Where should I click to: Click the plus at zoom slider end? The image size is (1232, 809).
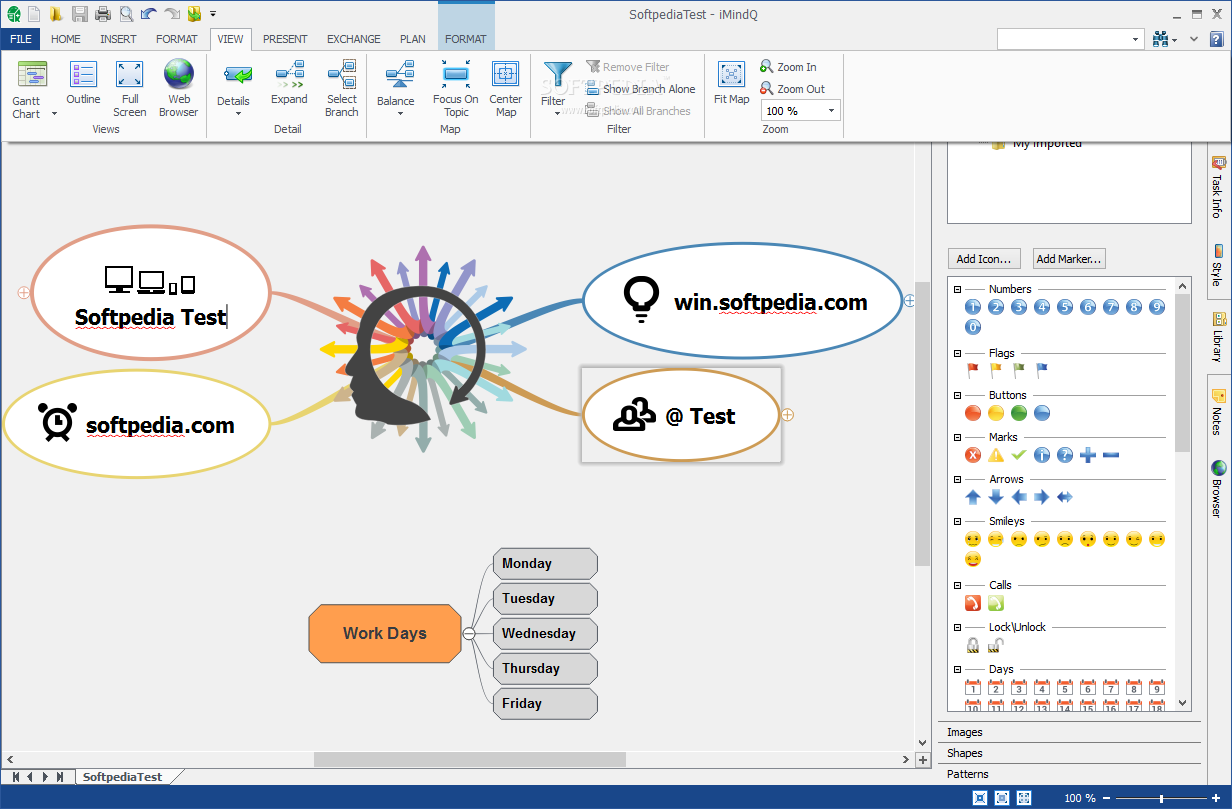(x=1214, y=798)
